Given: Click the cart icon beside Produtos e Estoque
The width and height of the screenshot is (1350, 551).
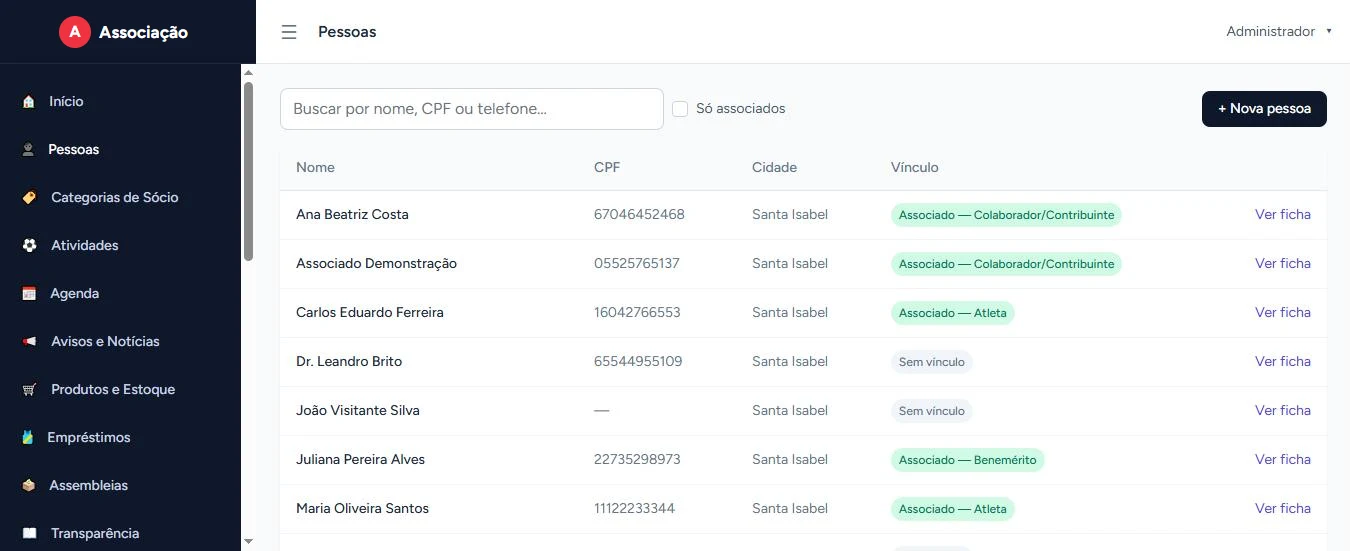Looking at the screenshot, I should tap(29, 389).
